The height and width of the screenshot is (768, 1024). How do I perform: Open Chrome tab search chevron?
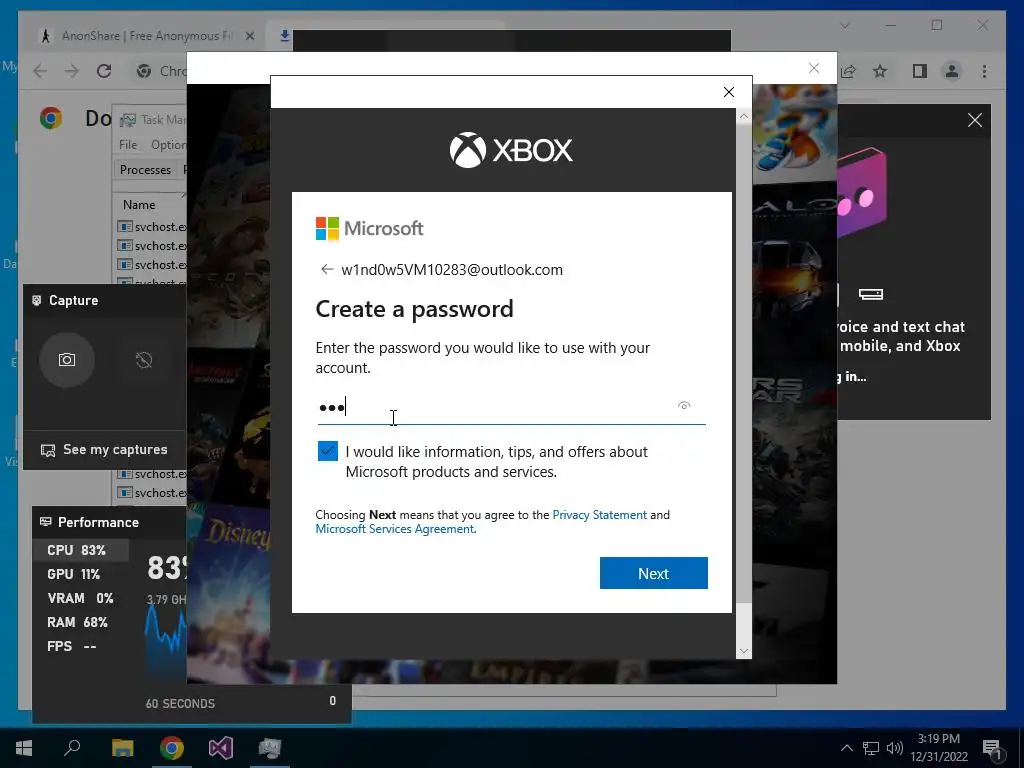tap(845, 25)
